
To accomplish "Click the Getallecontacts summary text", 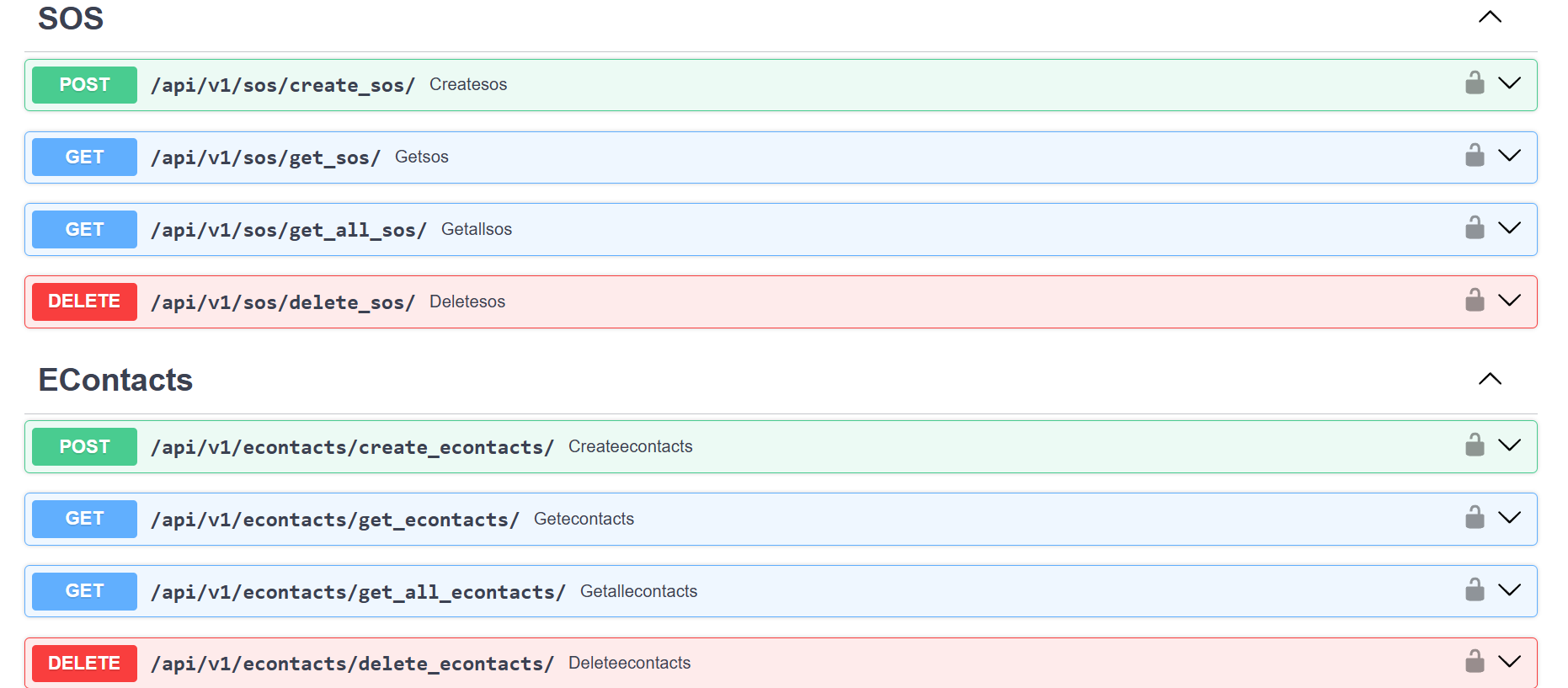I will coord(638,591).
